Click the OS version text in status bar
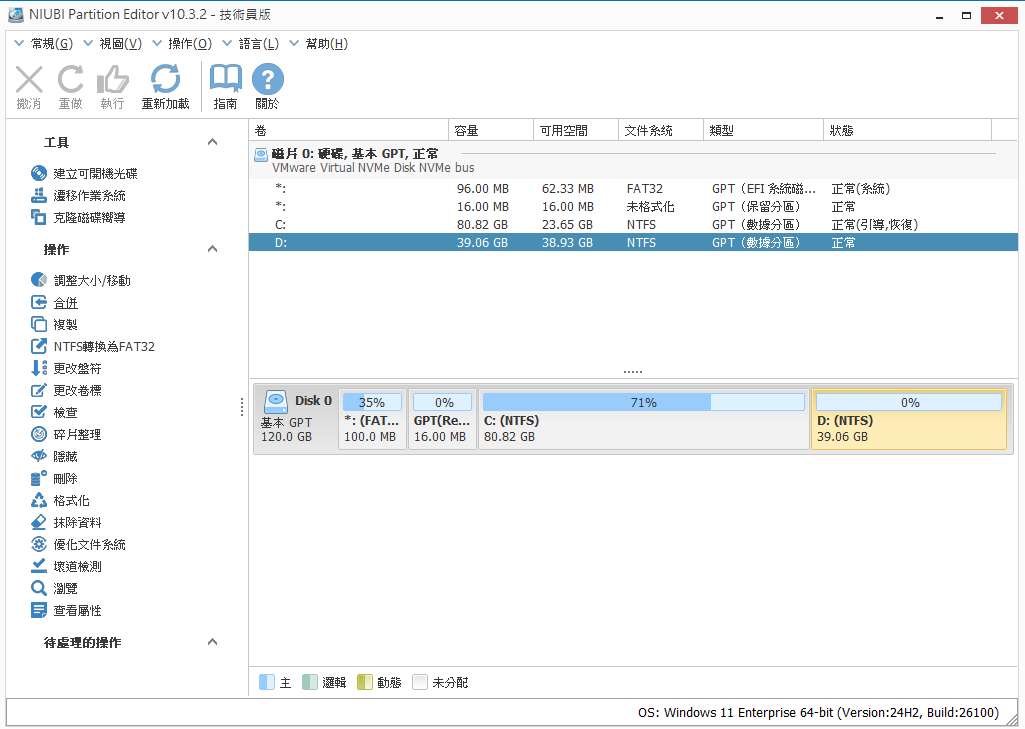Image resolution: width=1025 pixels, height=729 pixels. [x=818, y=713]
